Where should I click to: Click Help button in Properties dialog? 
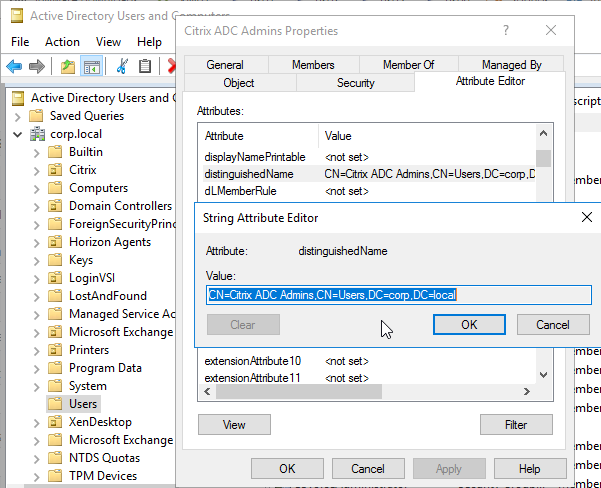530,468
